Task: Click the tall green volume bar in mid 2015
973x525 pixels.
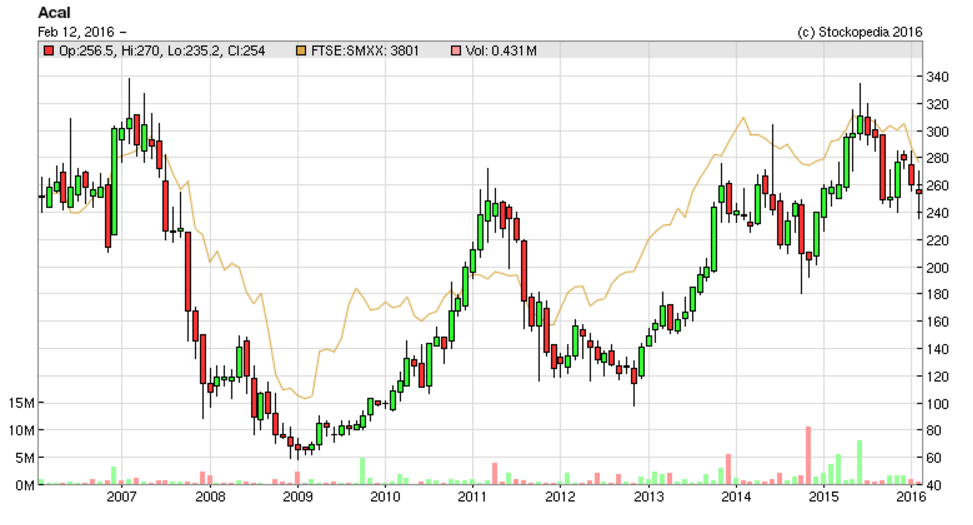Action: point(859,462)
